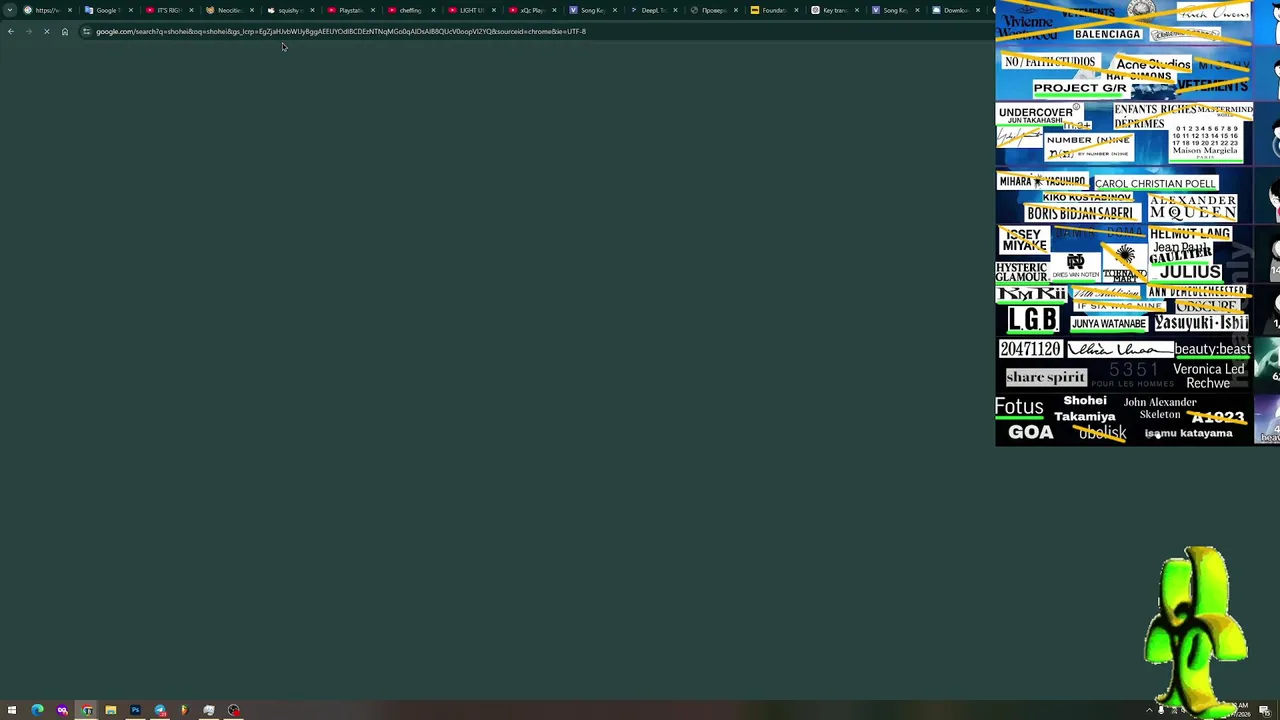Close the Google tab
Viewport: 1280px width, 720px height.
[130, 10]
